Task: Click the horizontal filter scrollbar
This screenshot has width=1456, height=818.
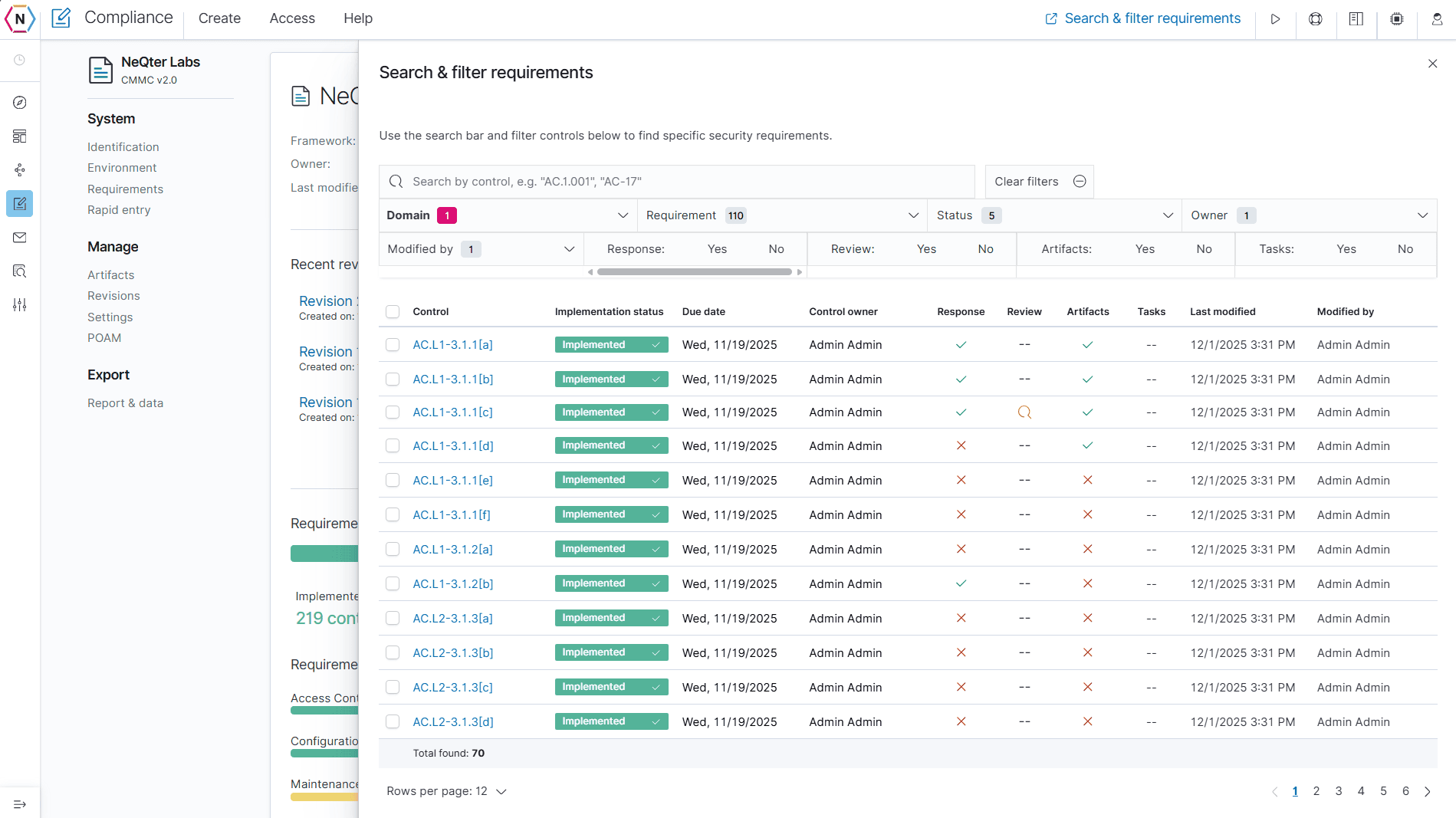Action: pyautogui.click(x=694, y=272)
